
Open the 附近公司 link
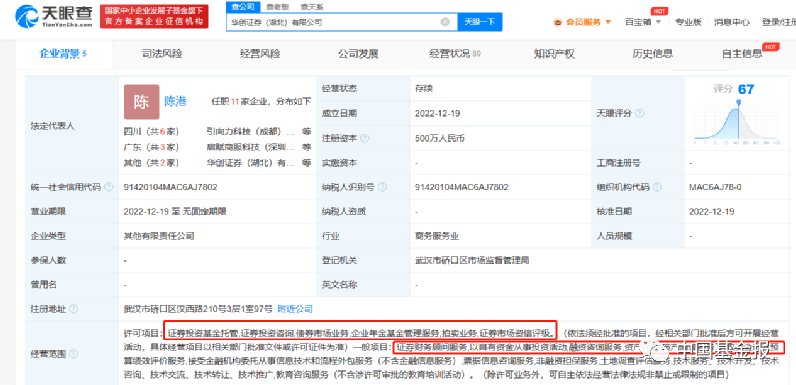pyautogui.click(x=295, y=309)
